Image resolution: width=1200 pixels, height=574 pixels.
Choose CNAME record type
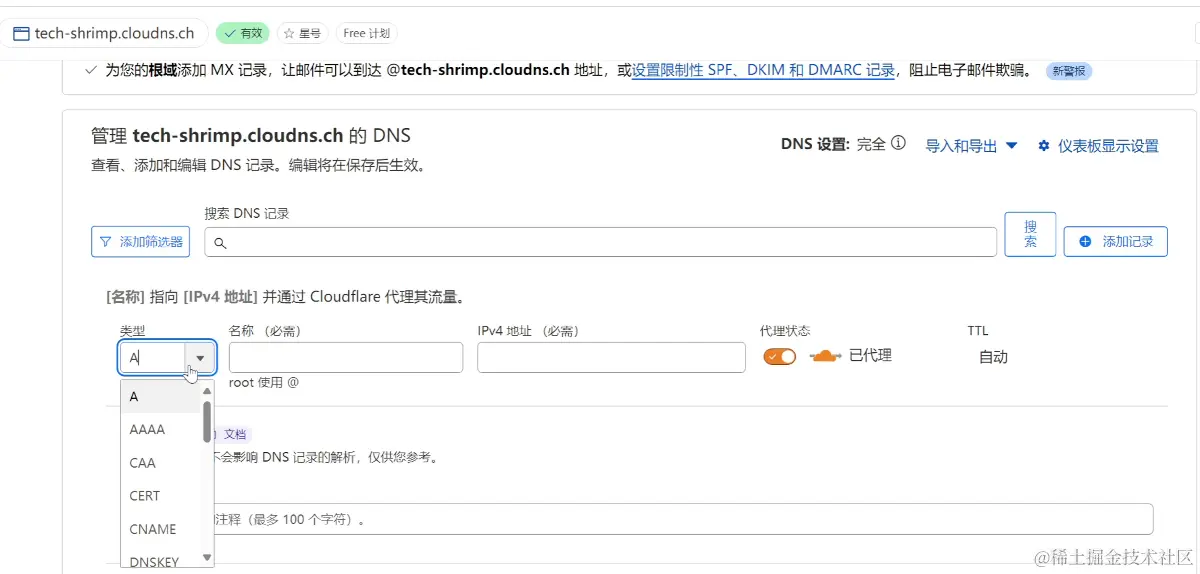pyautogui.click(x=161, y=529)
